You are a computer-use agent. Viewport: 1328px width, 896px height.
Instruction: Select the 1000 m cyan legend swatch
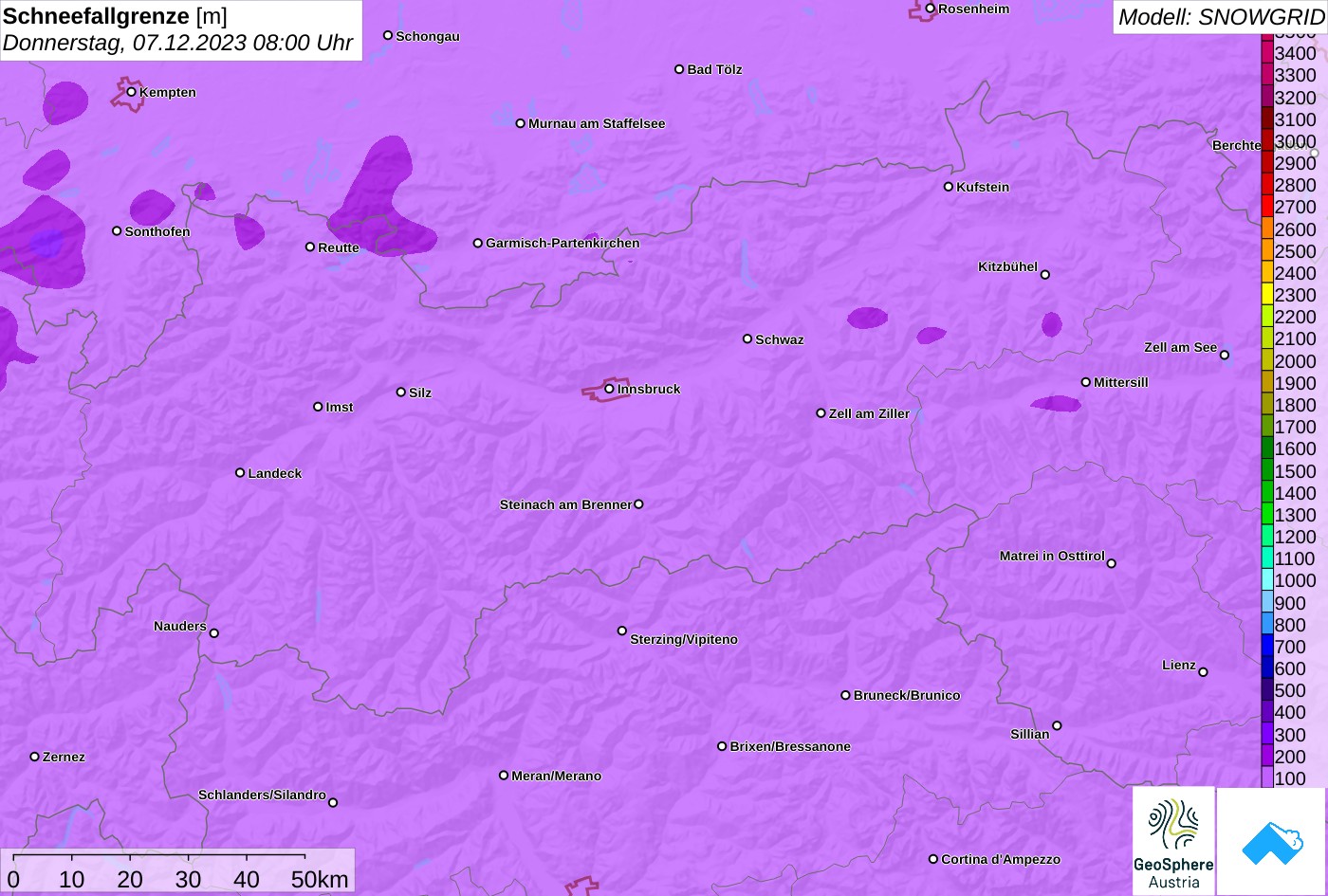coord(1267,580)
